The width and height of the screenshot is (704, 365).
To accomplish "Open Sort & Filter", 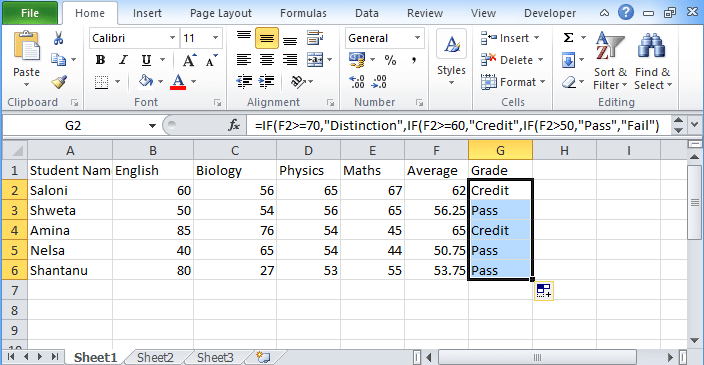I will point(610,60).
